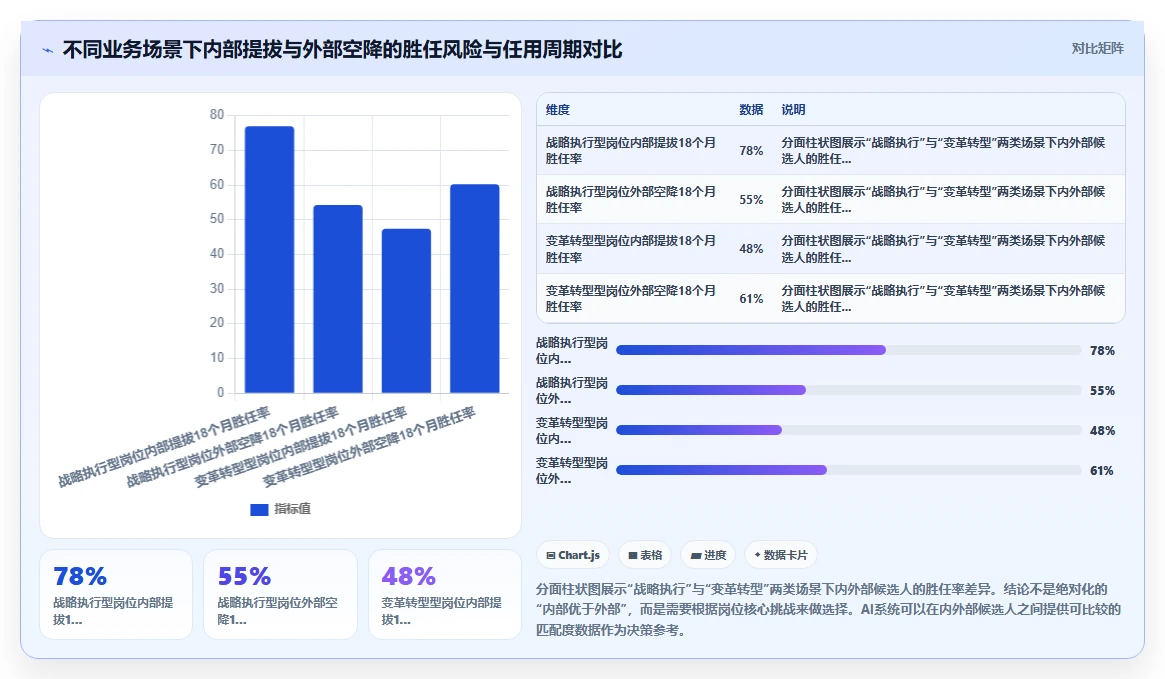The image size is (1165, 679).
Task: Click x-axis label 战略执行型岗位内部提拔18个月胜任率
Action: point(164,446)
